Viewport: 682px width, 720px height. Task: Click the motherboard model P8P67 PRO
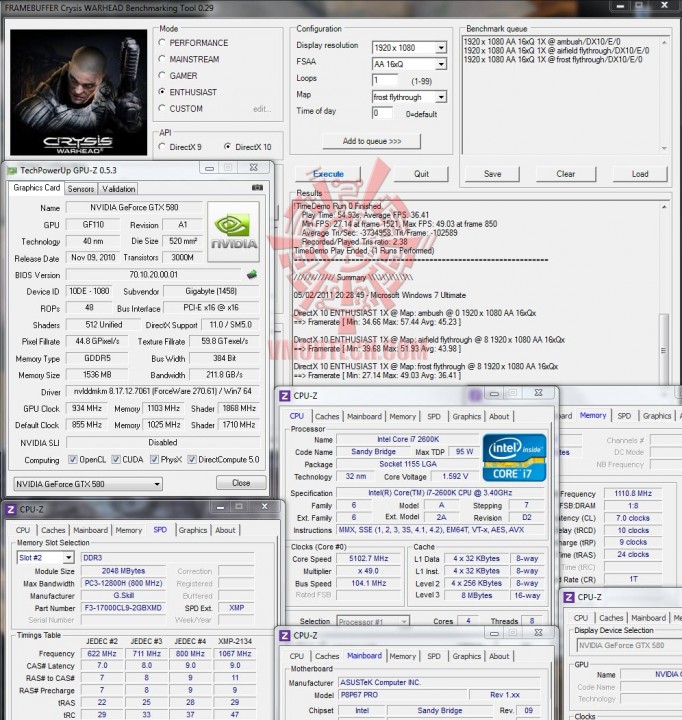tap(402, 695)
